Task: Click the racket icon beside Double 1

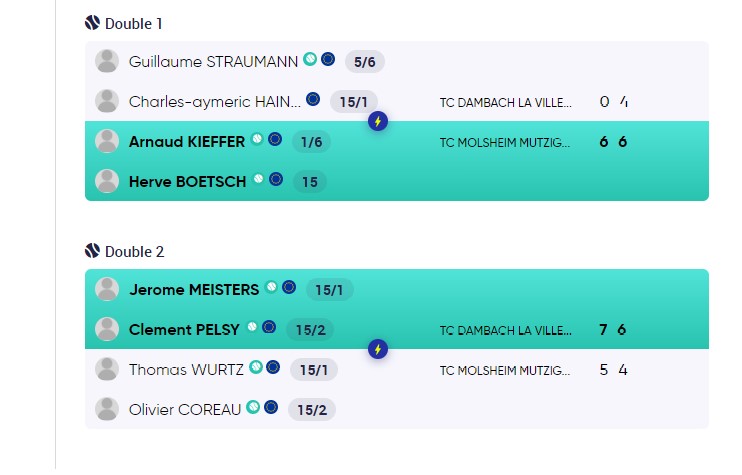Action: click(92, 23)
